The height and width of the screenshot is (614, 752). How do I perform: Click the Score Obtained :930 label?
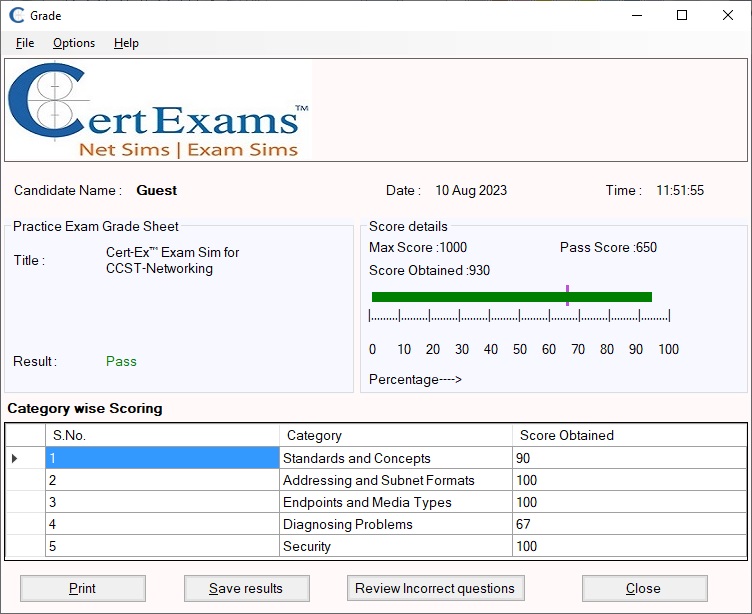coord(429,271)
